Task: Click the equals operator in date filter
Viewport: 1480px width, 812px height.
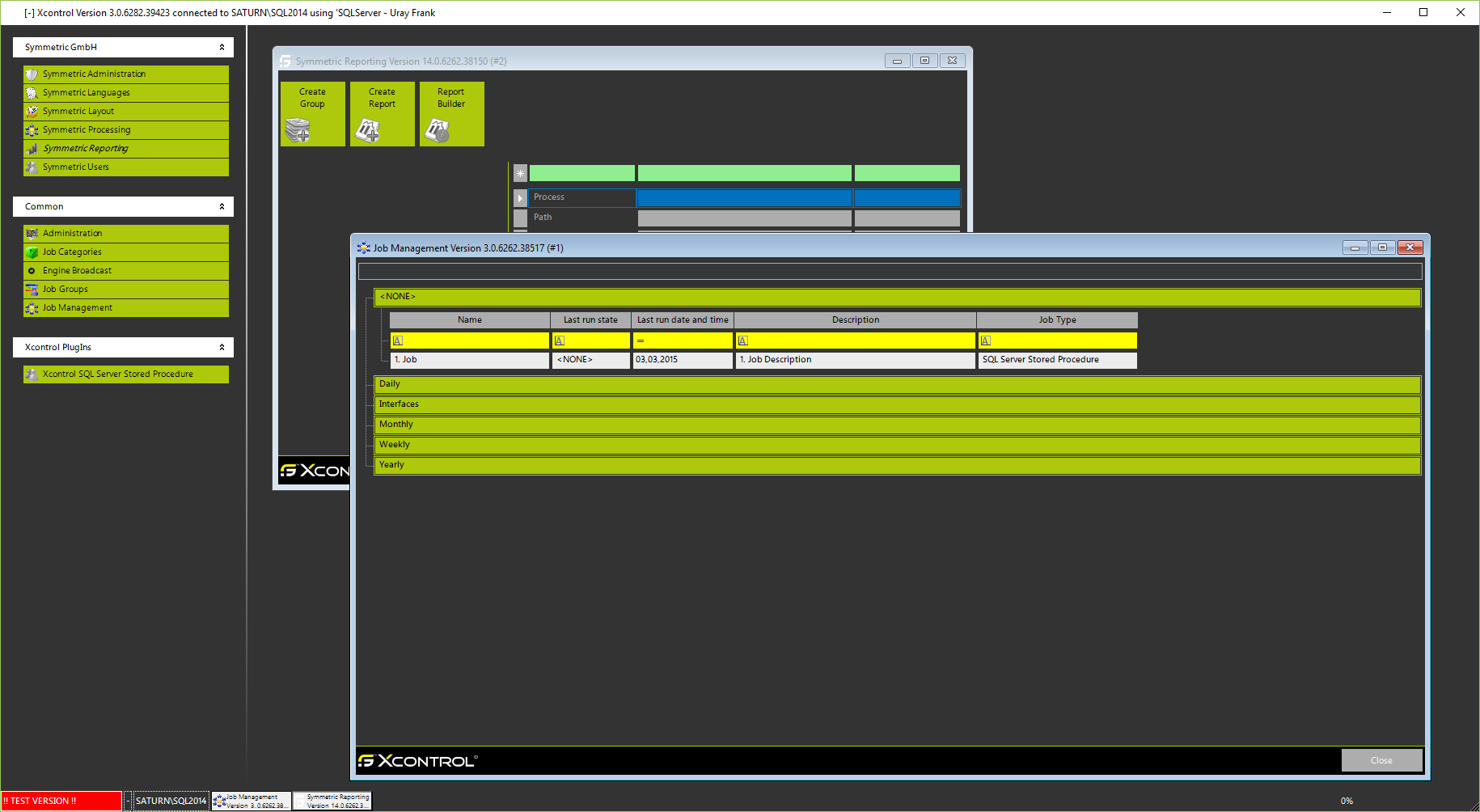Action: (641, 341)
